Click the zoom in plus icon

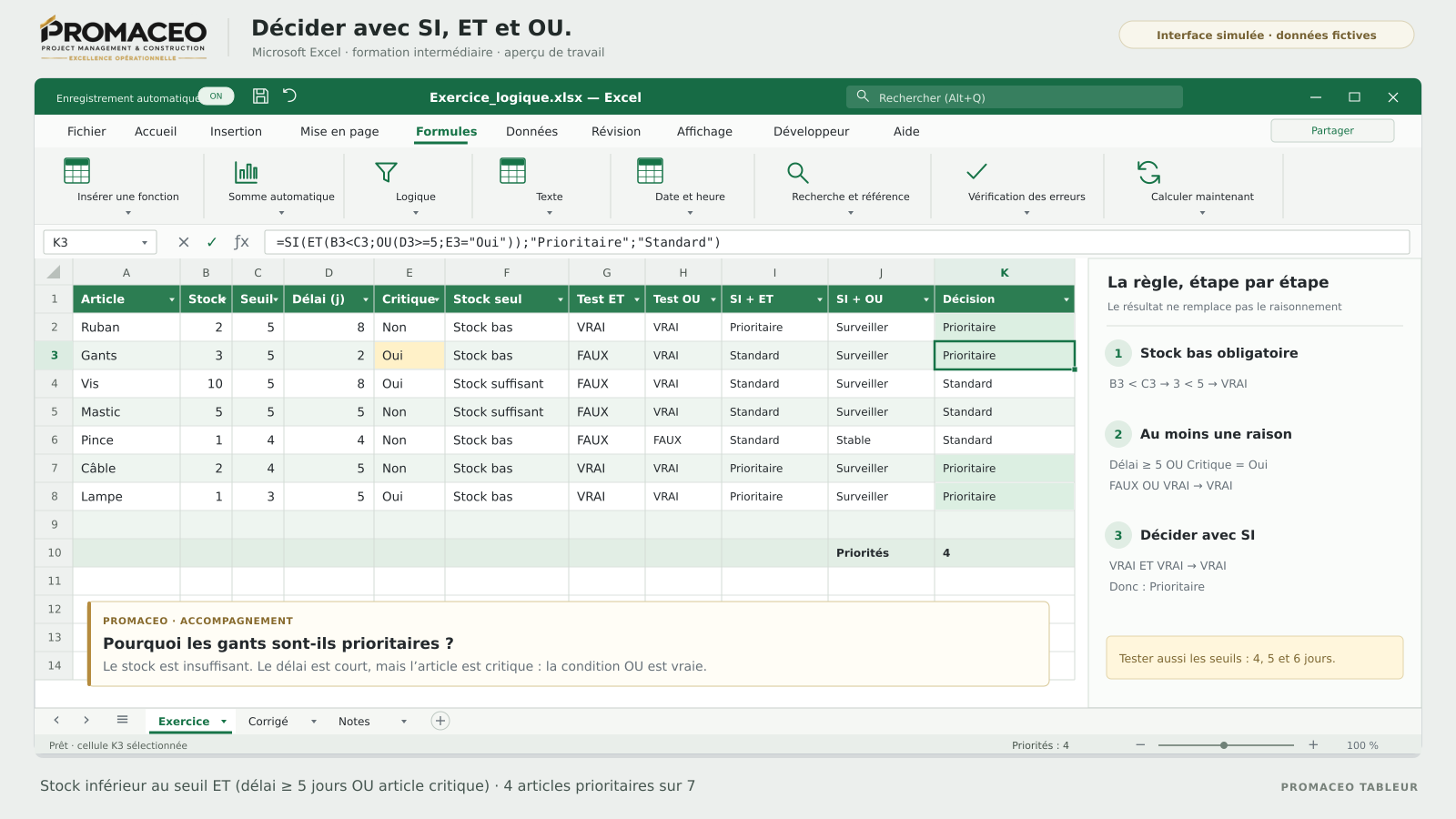[1313, 744]
